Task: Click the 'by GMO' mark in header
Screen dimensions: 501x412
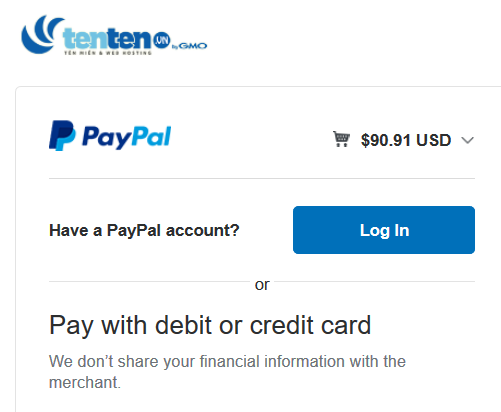Action: point(189,46)
